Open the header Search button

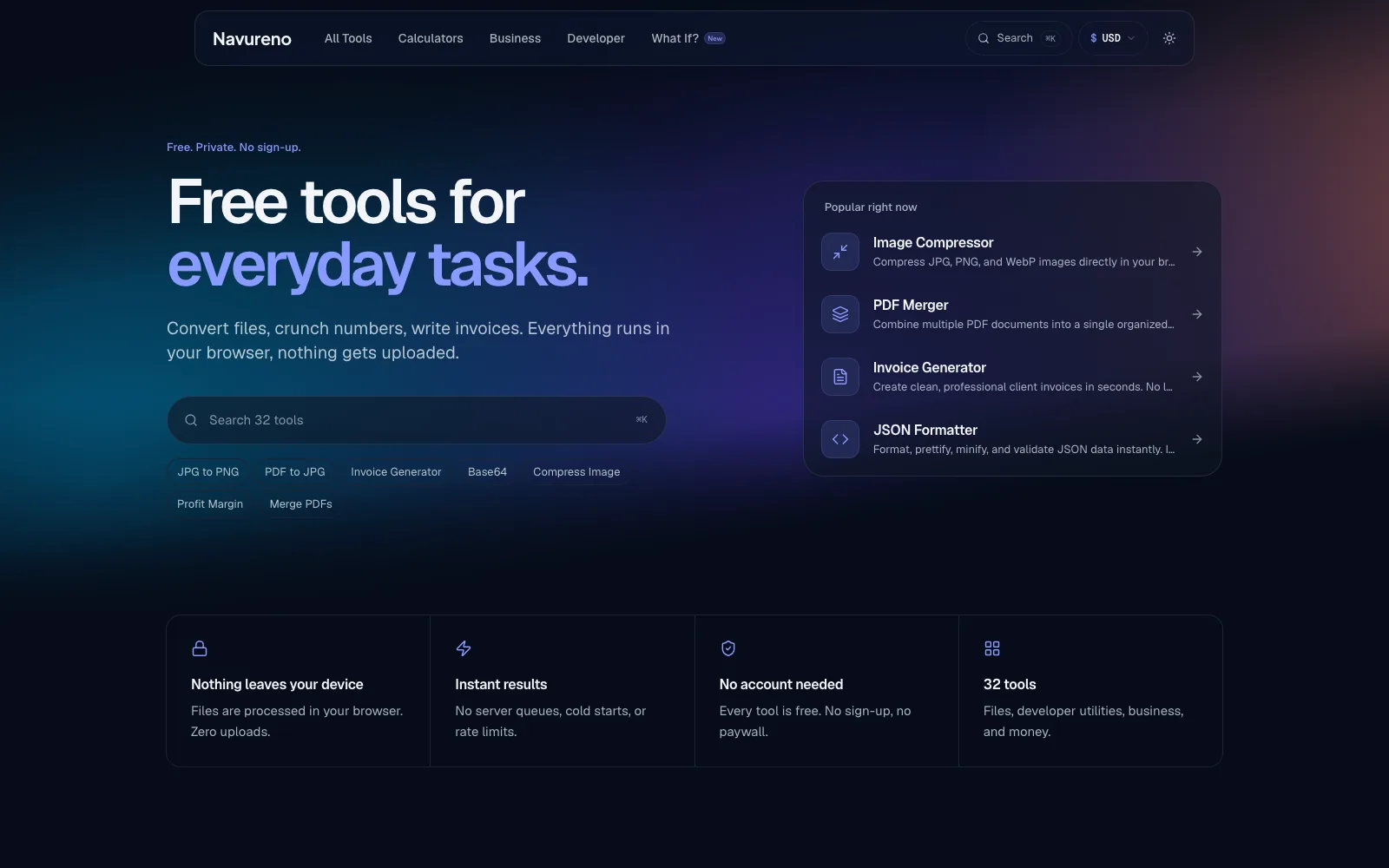(x=1017, y=38)
